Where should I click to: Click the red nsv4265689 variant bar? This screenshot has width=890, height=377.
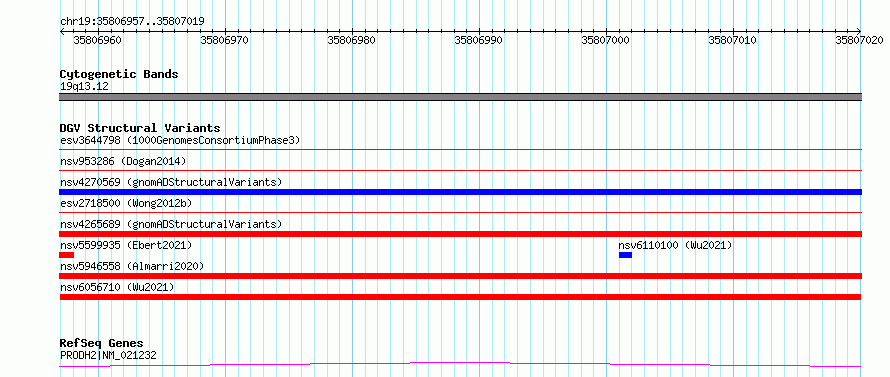click(460, 234)
